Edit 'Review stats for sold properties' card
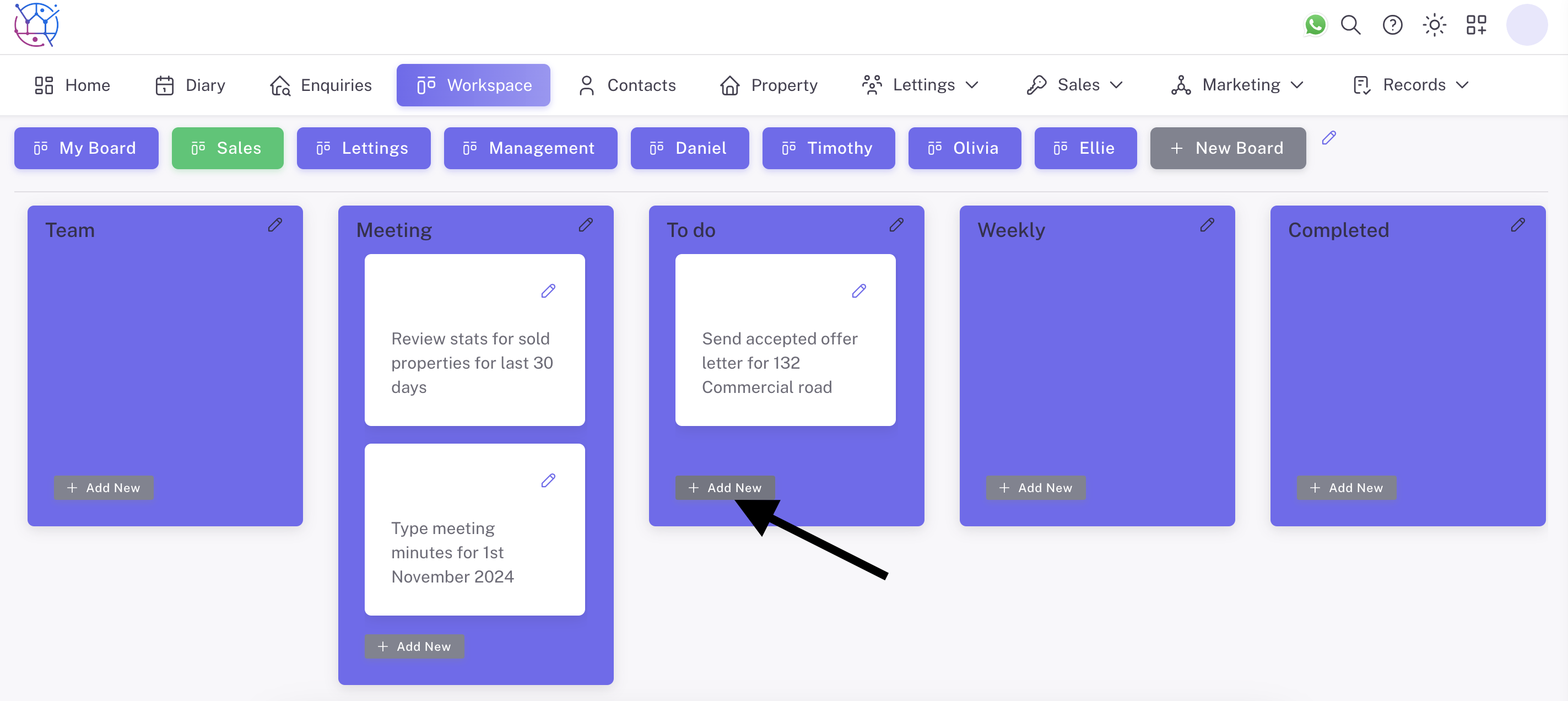 (548, 291)
